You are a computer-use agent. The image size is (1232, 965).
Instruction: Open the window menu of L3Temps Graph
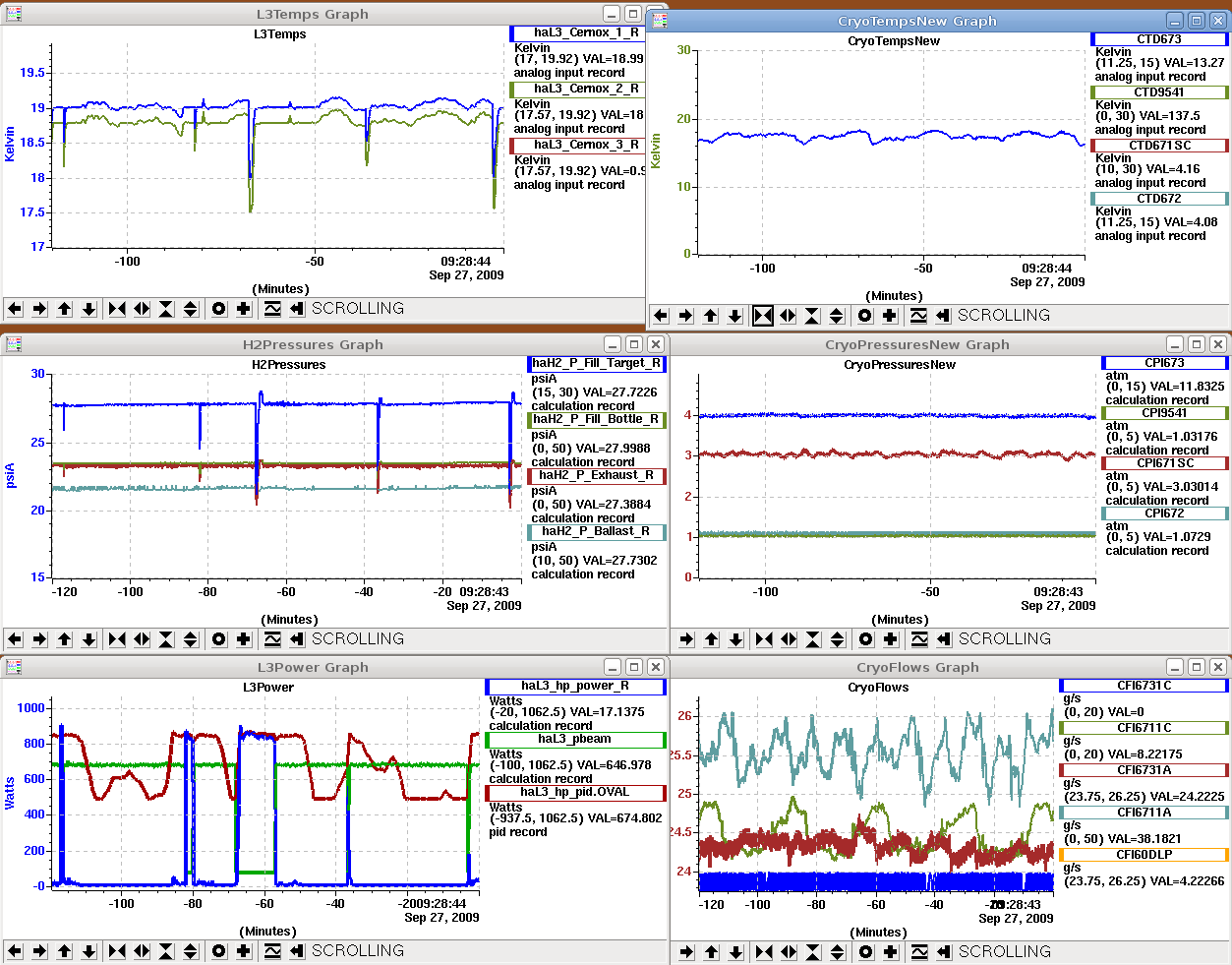pos(14,14)
